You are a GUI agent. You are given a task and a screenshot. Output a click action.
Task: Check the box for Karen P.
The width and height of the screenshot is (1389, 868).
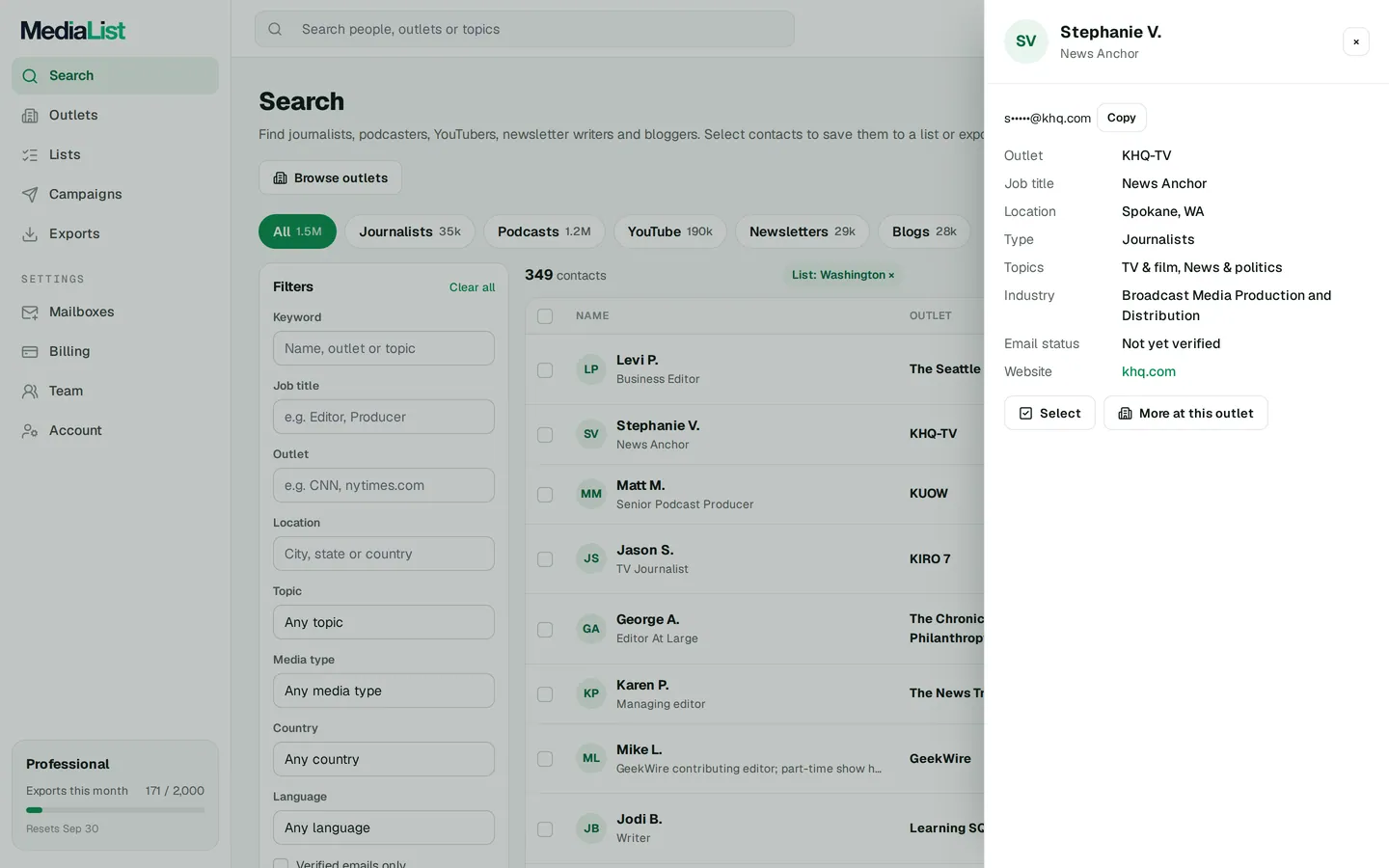coord(545,694)
